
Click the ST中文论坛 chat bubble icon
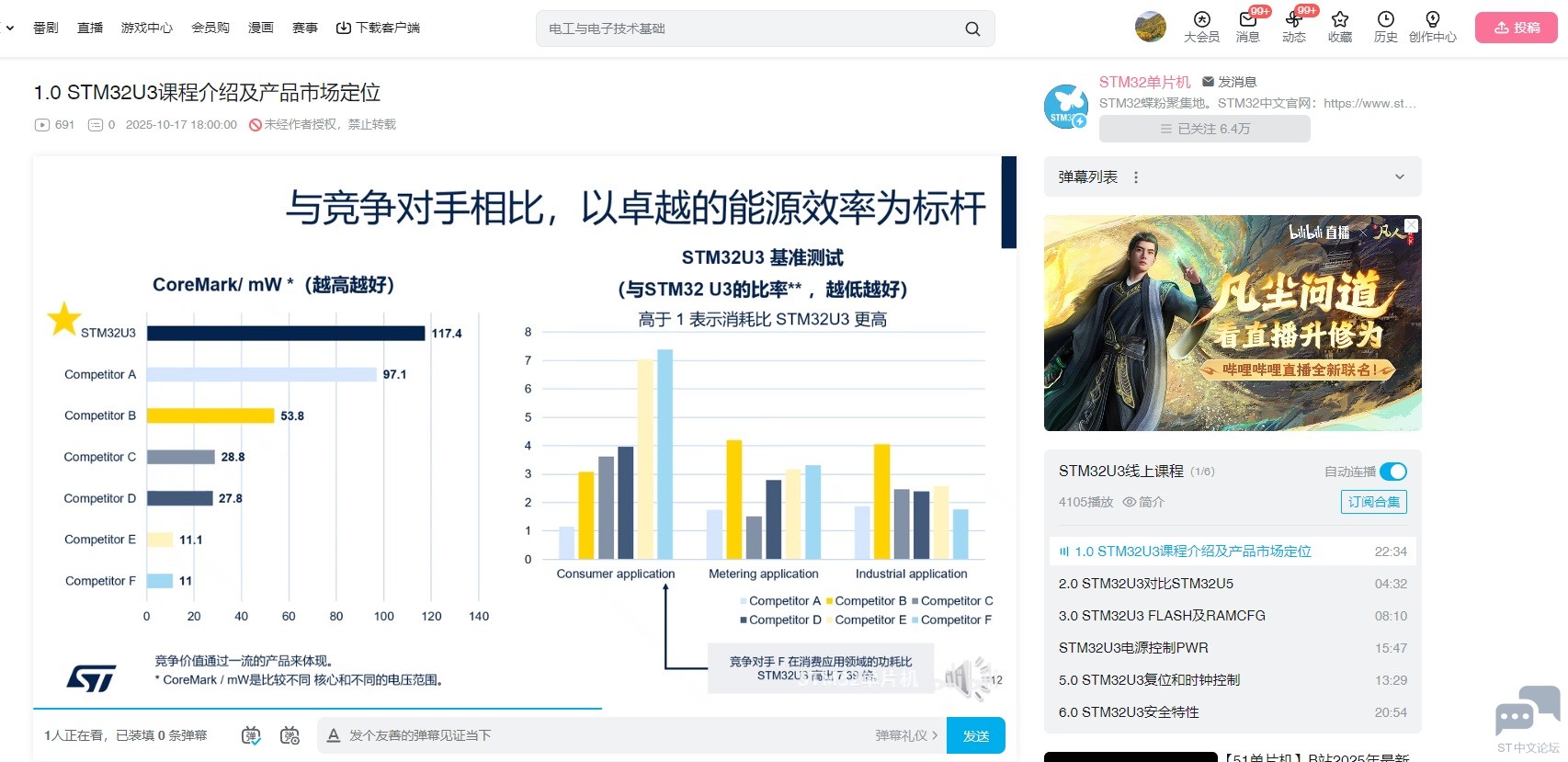(x=1528, y=712)
